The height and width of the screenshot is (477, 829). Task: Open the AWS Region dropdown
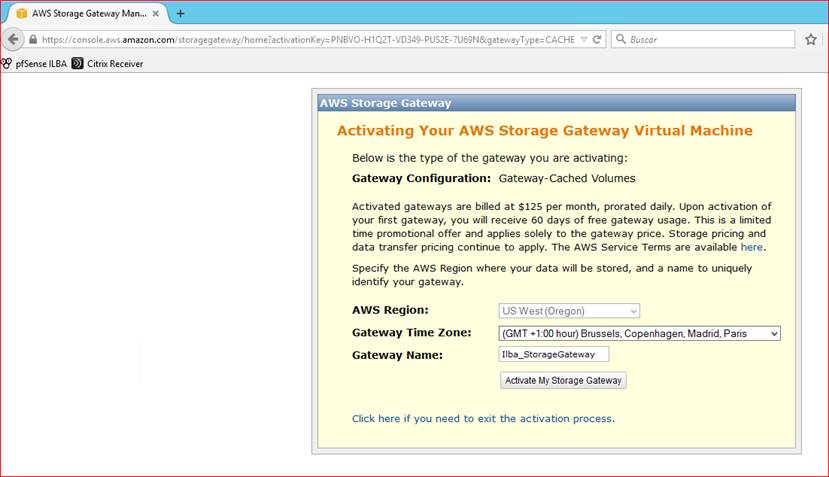tap(569, 311)
